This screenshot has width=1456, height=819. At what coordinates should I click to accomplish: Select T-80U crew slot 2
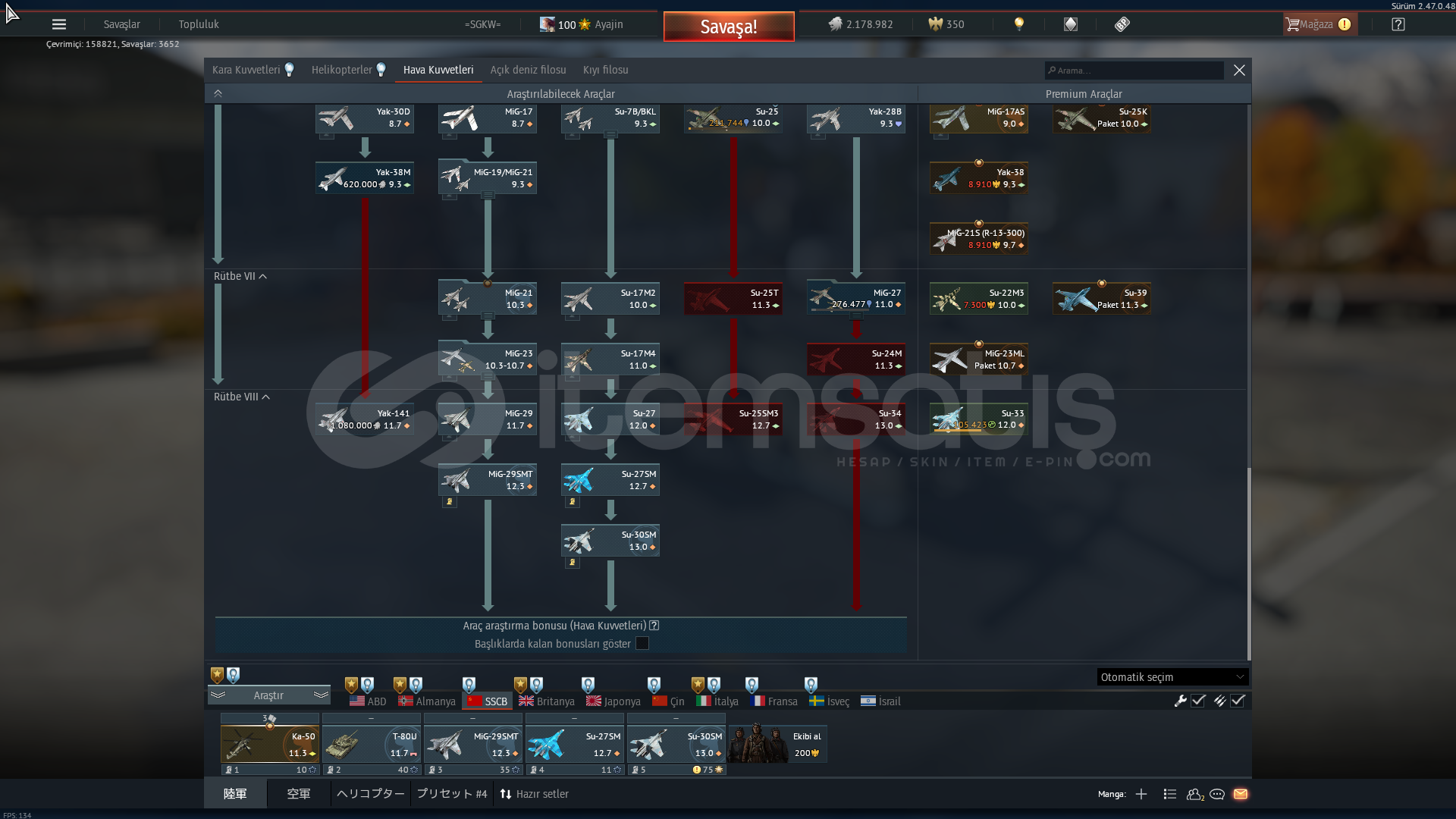click(372, 745)
